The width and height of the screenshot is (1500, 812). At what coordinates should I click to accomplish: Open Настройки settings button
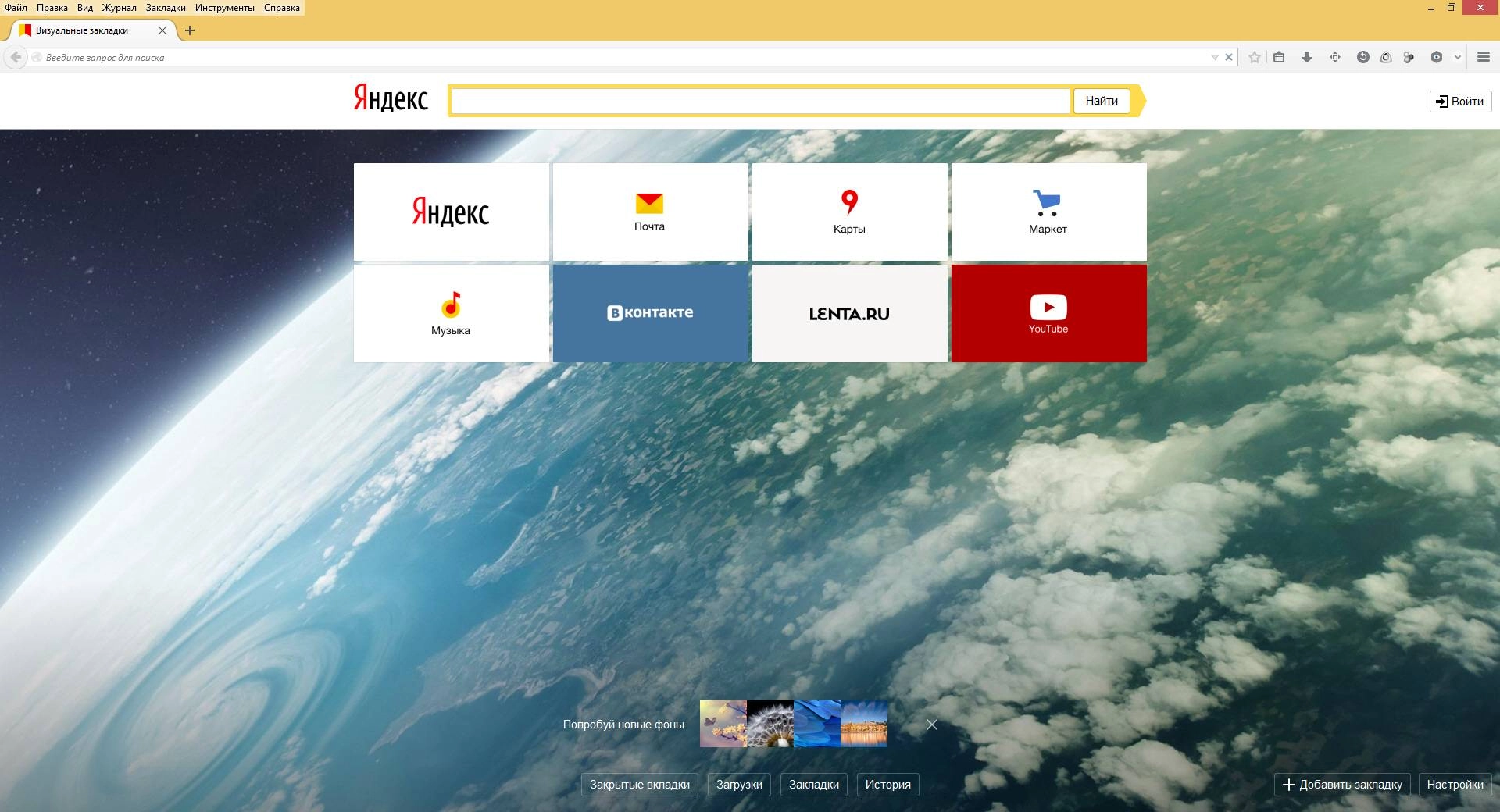coord(1455,785)
